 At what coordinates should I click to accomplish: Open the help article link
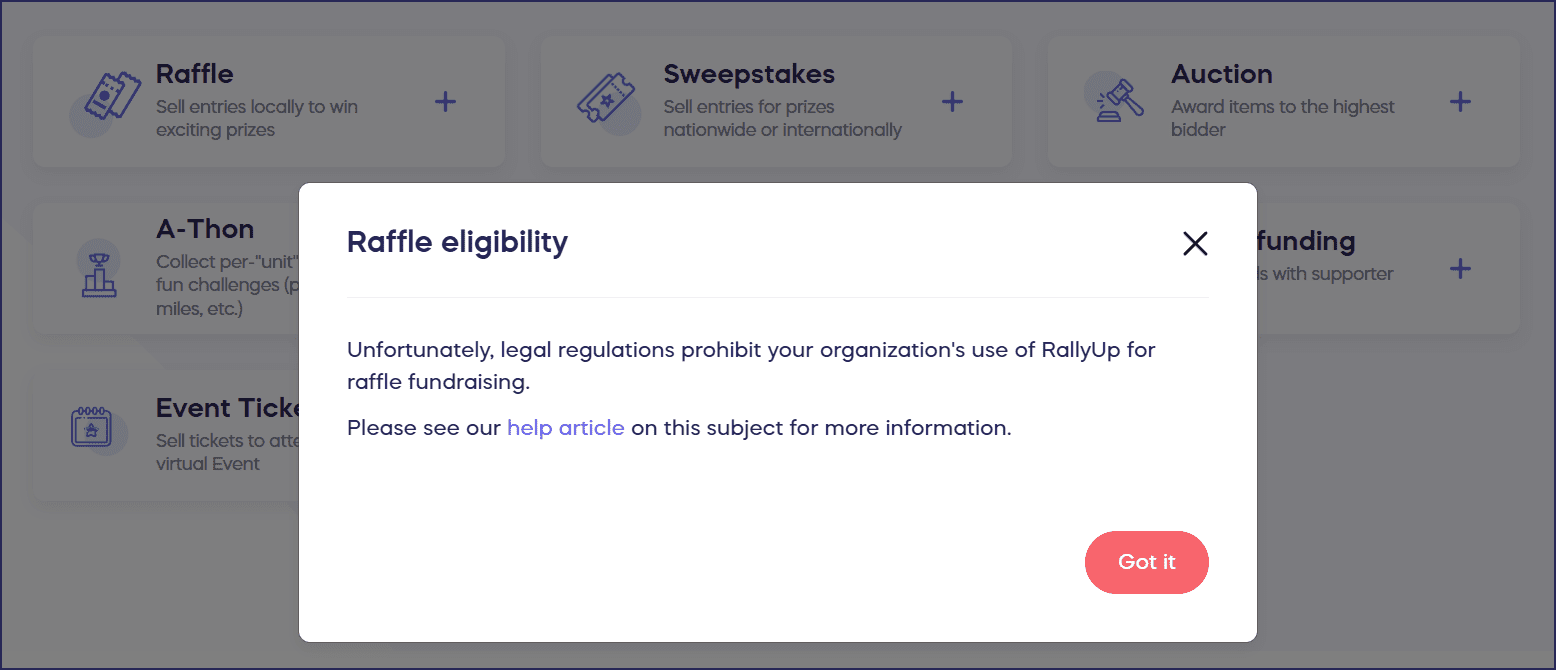[x=565, y=428]
